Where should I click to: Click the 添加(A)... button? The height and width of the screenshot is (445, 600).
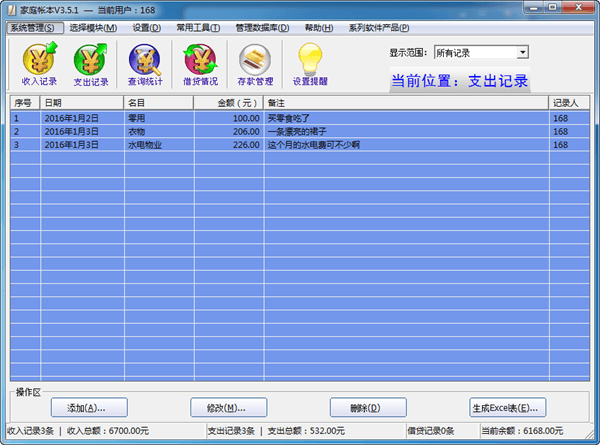pos(89,408)
